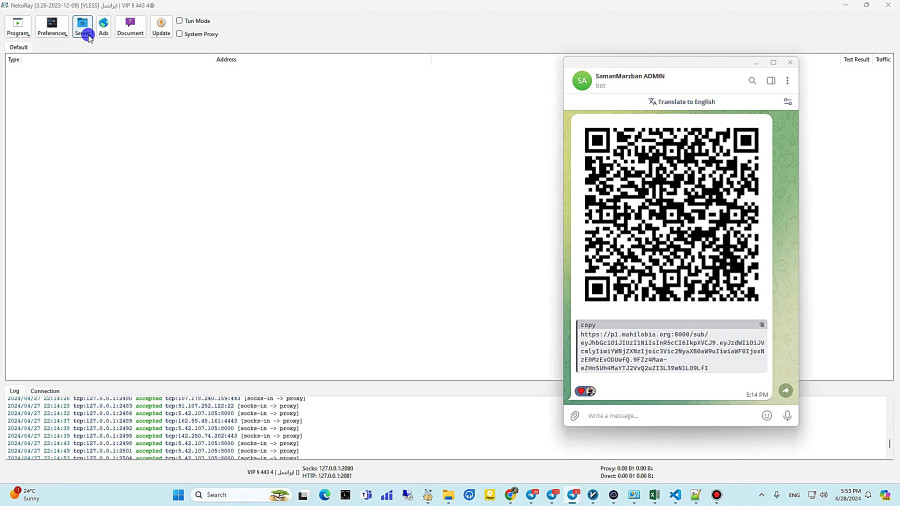This screenshot has width=900, height=506.
Task: Sort servers by the Address column header
Action: tap(226, 60)
